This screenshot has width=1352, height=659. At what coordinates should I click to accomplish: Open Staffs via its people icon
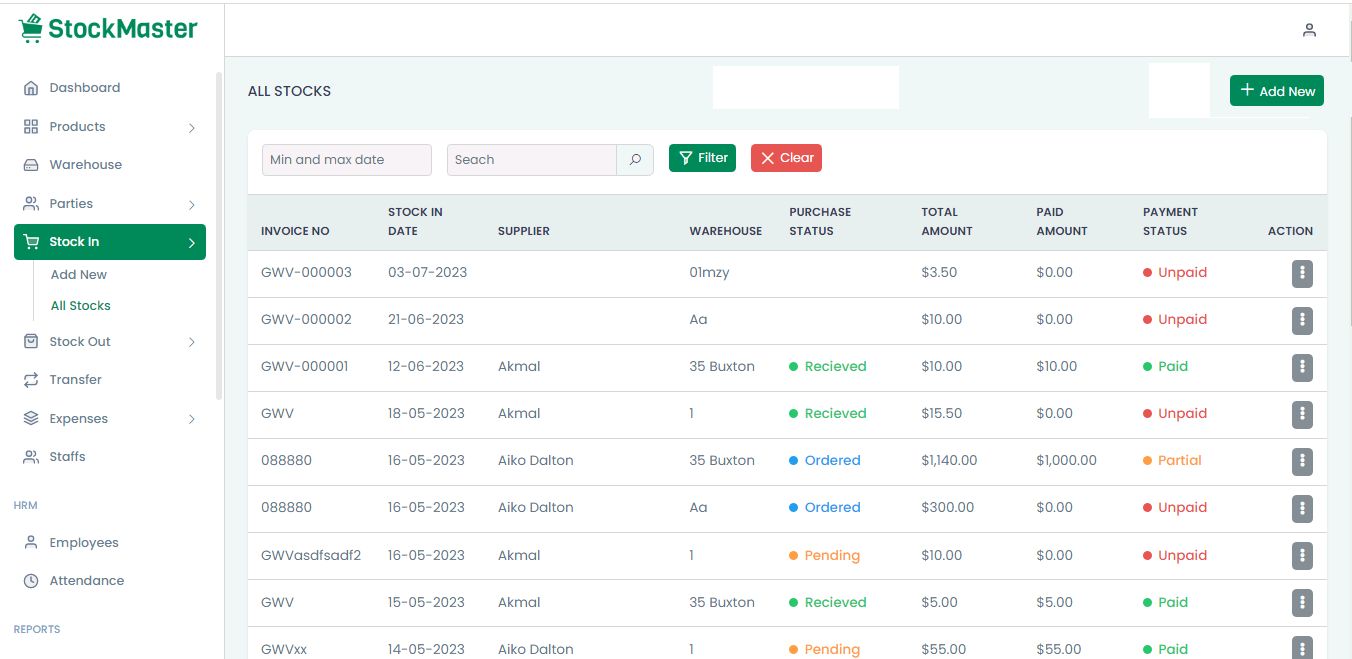pos(31,457)
